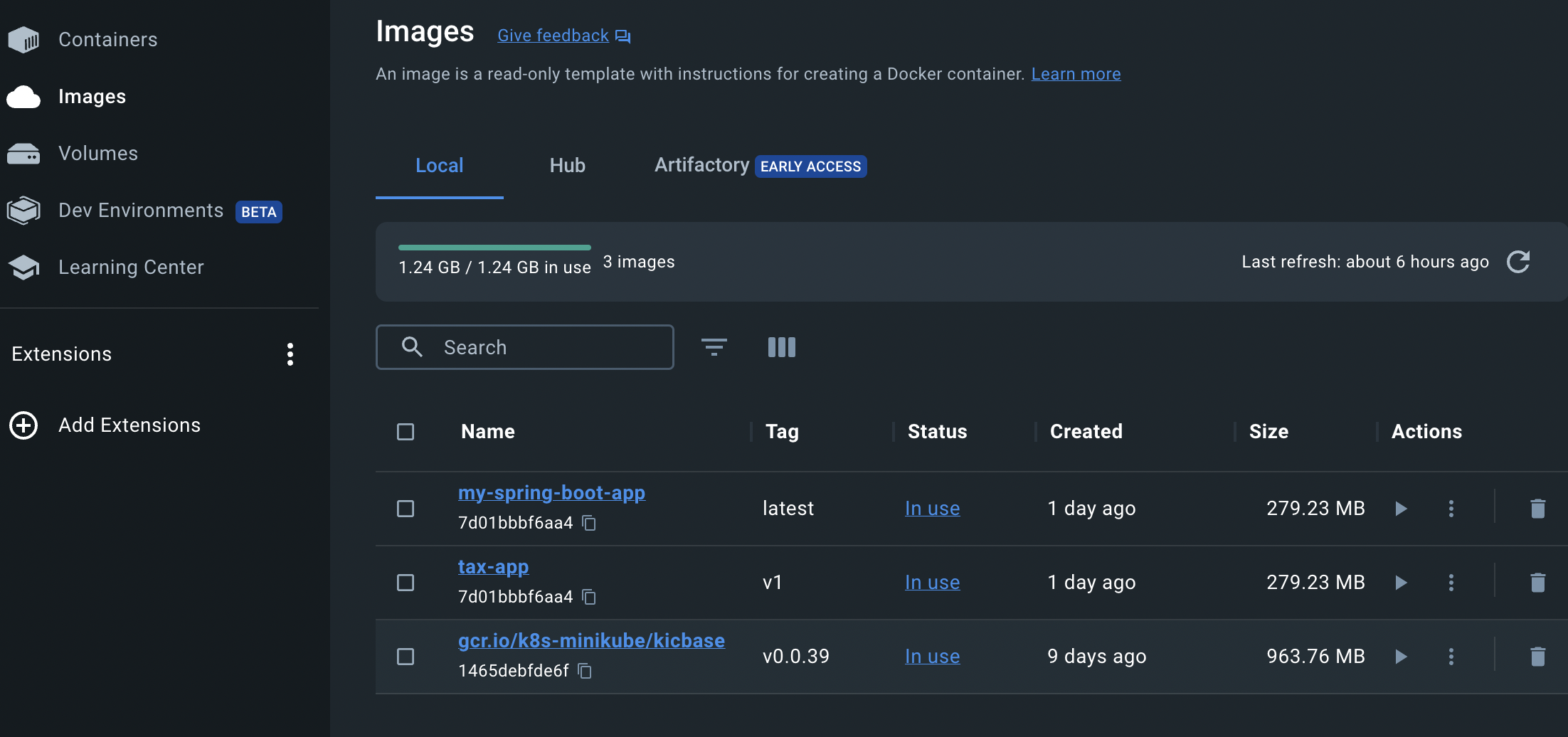Check the kicbase row checkbox
The image size is (1568, 737).
click(x=406, y=657)
